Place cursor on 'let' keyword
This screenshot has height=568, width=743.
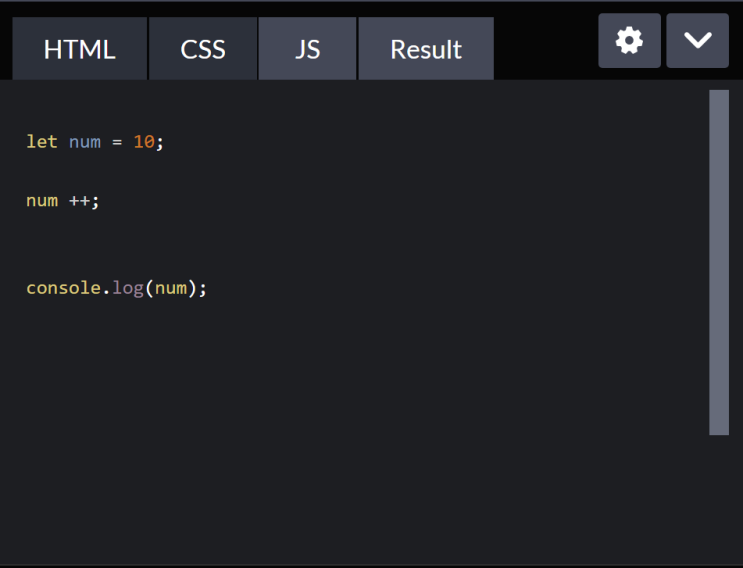click(42, 142)
